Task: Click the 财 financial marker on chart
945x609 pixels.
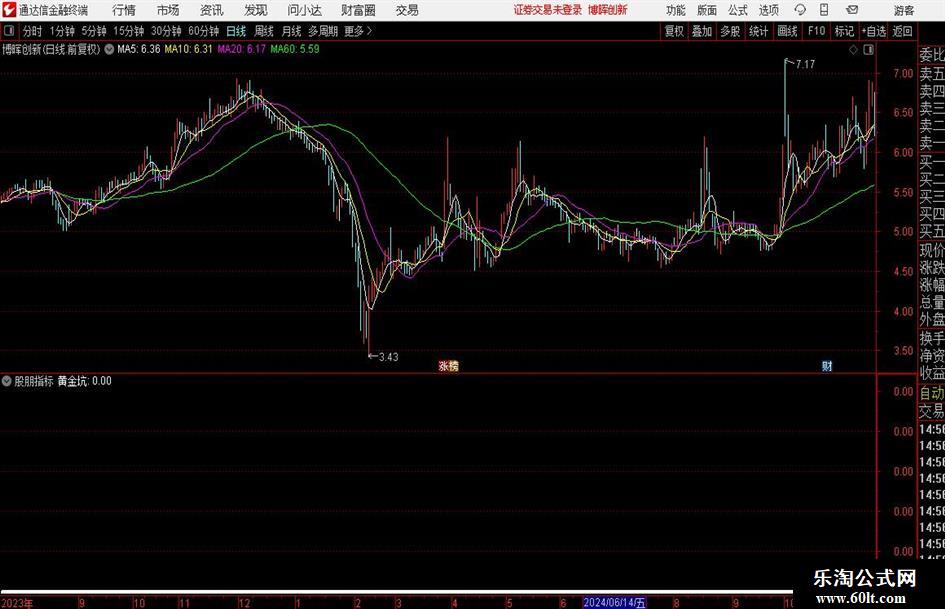Action: [x=827, y=366]
